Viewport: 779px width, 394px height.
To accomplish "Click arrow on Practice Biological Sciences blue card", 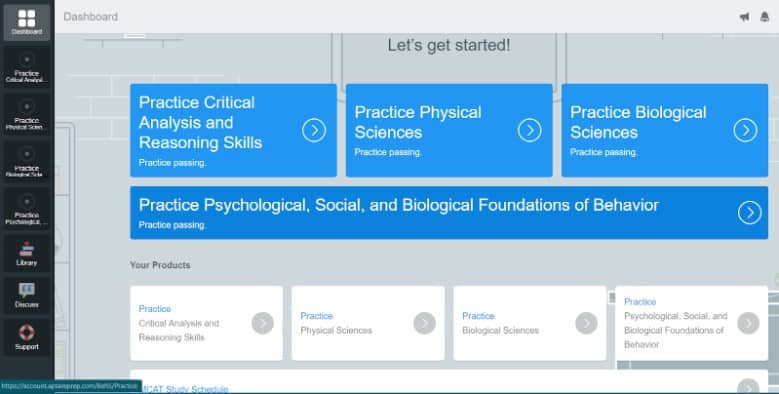I will [x=745, y=130].
